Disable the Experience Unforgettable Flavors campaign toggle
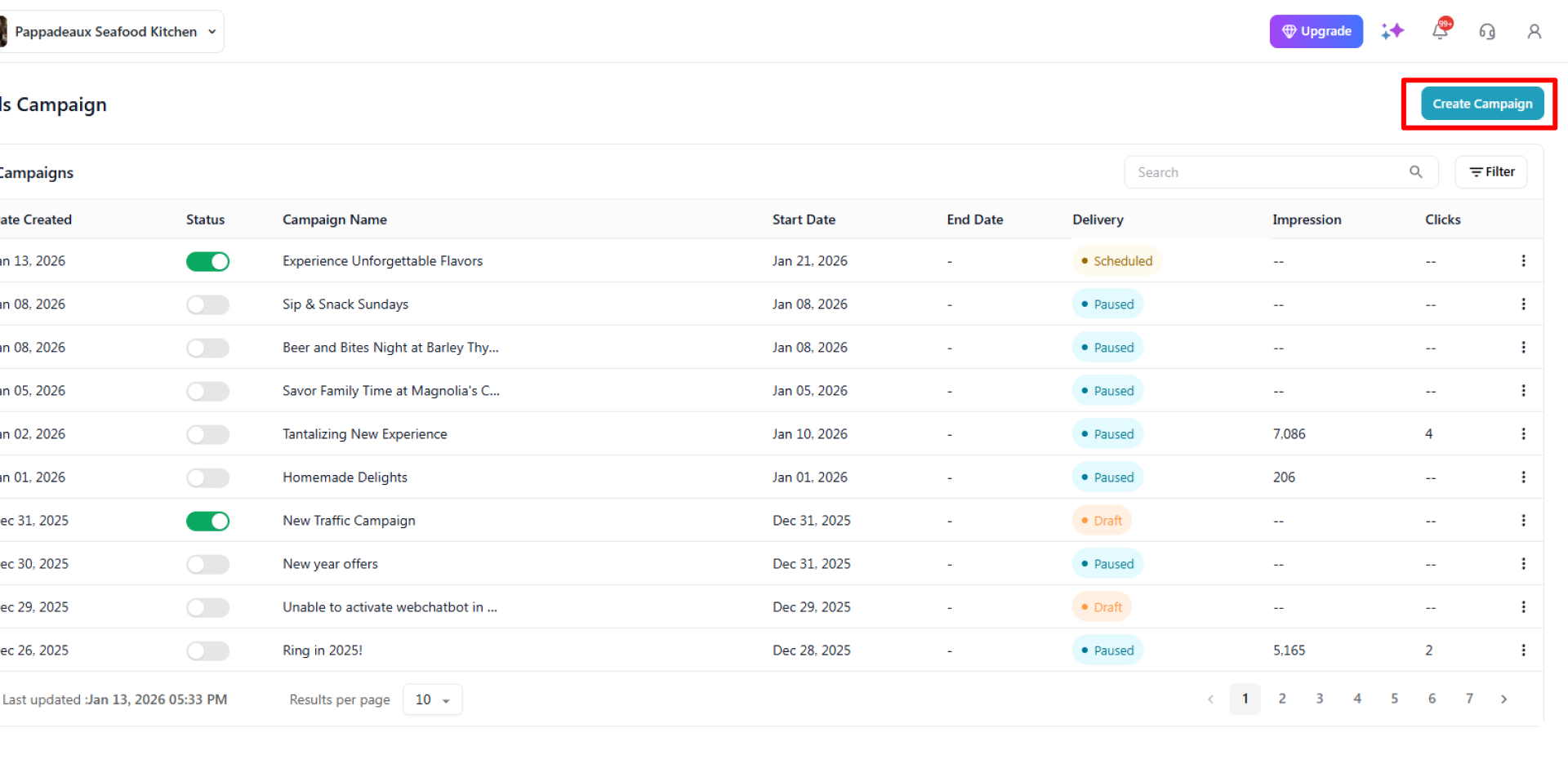The height and width of the screenshot is (777, 1568). (207, 261)
